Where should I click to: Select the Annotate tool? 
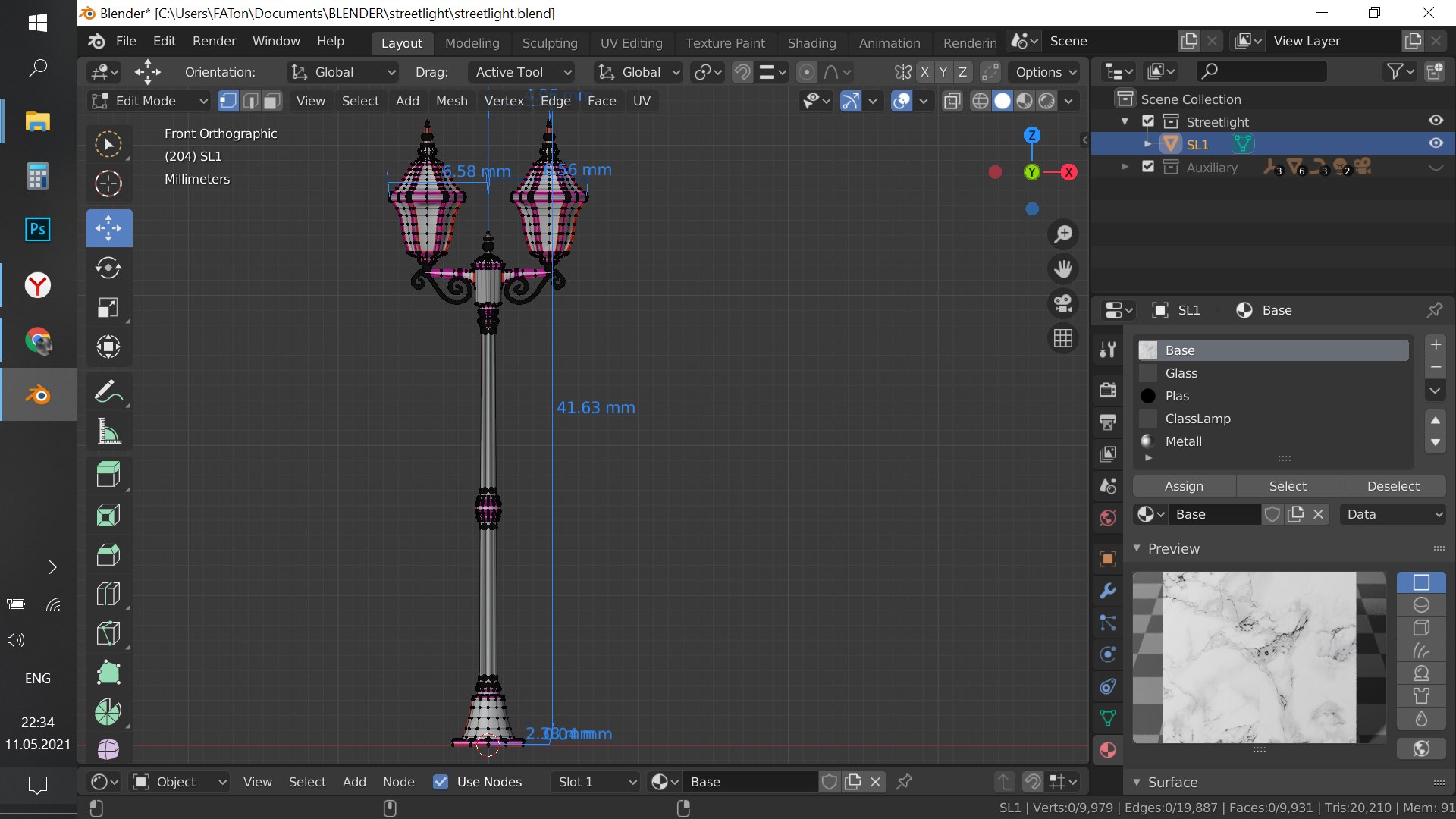pos(108,392)
